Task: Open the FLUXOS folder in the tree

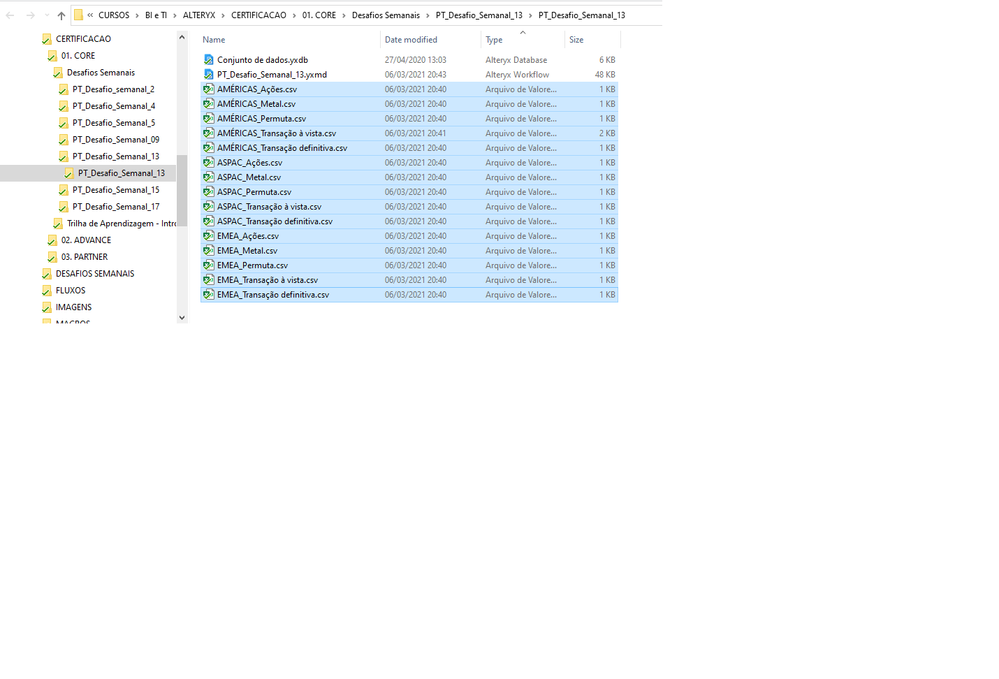Action: (70, 290)
